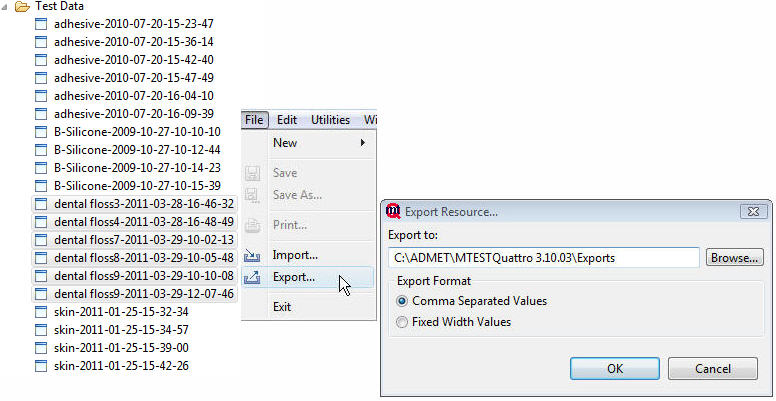Viewport: 776px width, 401px height.
Task: Click the MTESTQuattro logo in Export dialog
Action: coord(393,211)
